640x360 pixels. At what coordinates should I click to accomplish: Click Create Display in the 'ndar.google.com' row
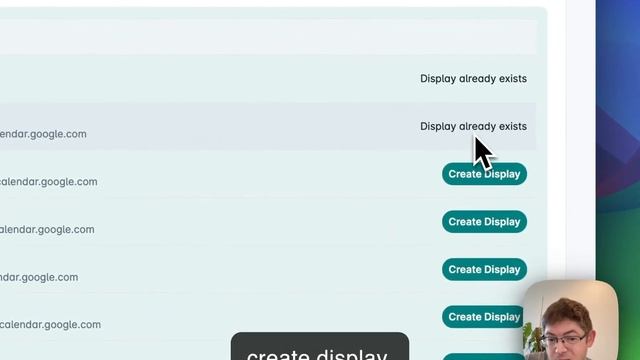pos(484,269)
